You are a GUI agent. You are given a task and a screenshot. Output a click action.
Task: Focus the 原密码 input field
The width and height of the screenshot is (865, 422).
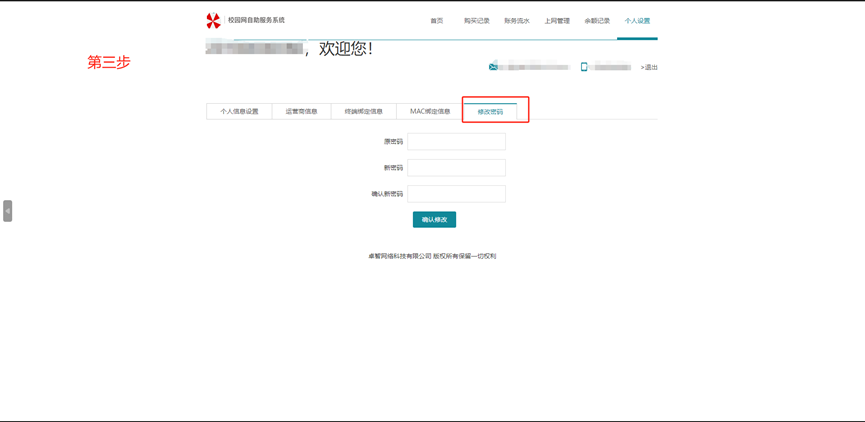pos(456,142)
